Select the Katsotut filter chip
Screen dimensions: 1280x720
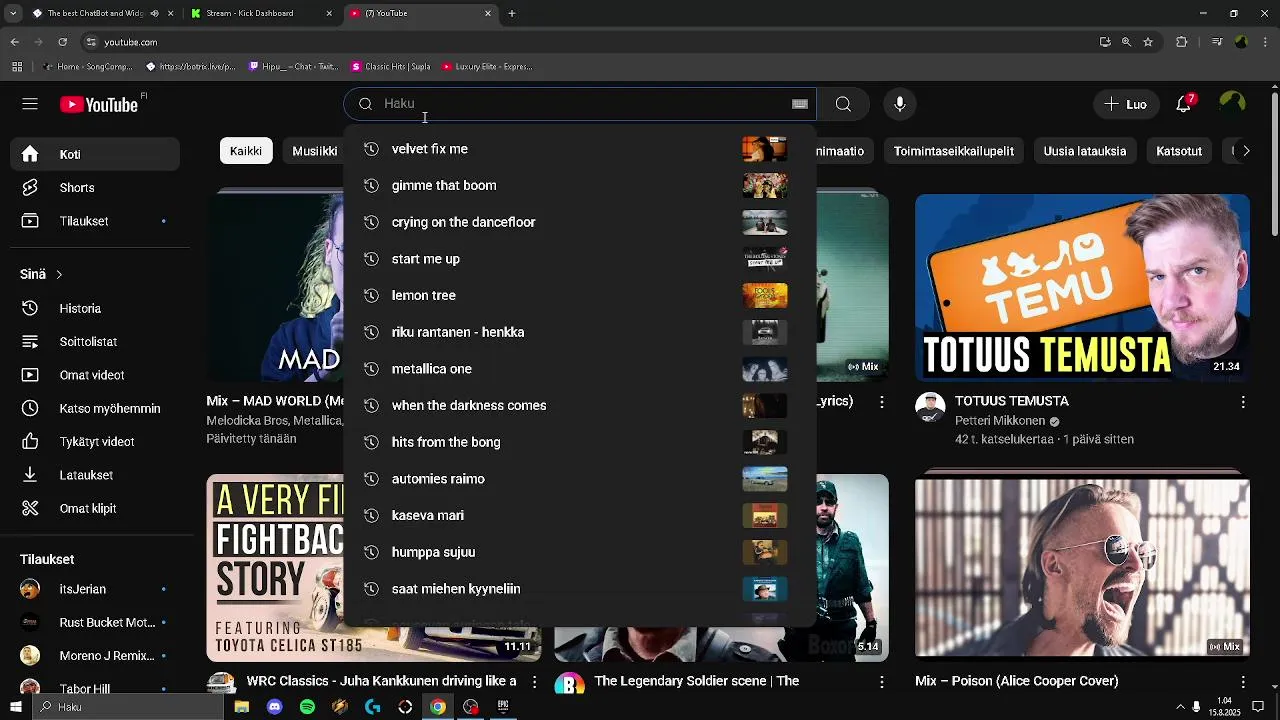(x=1179, y=151)
